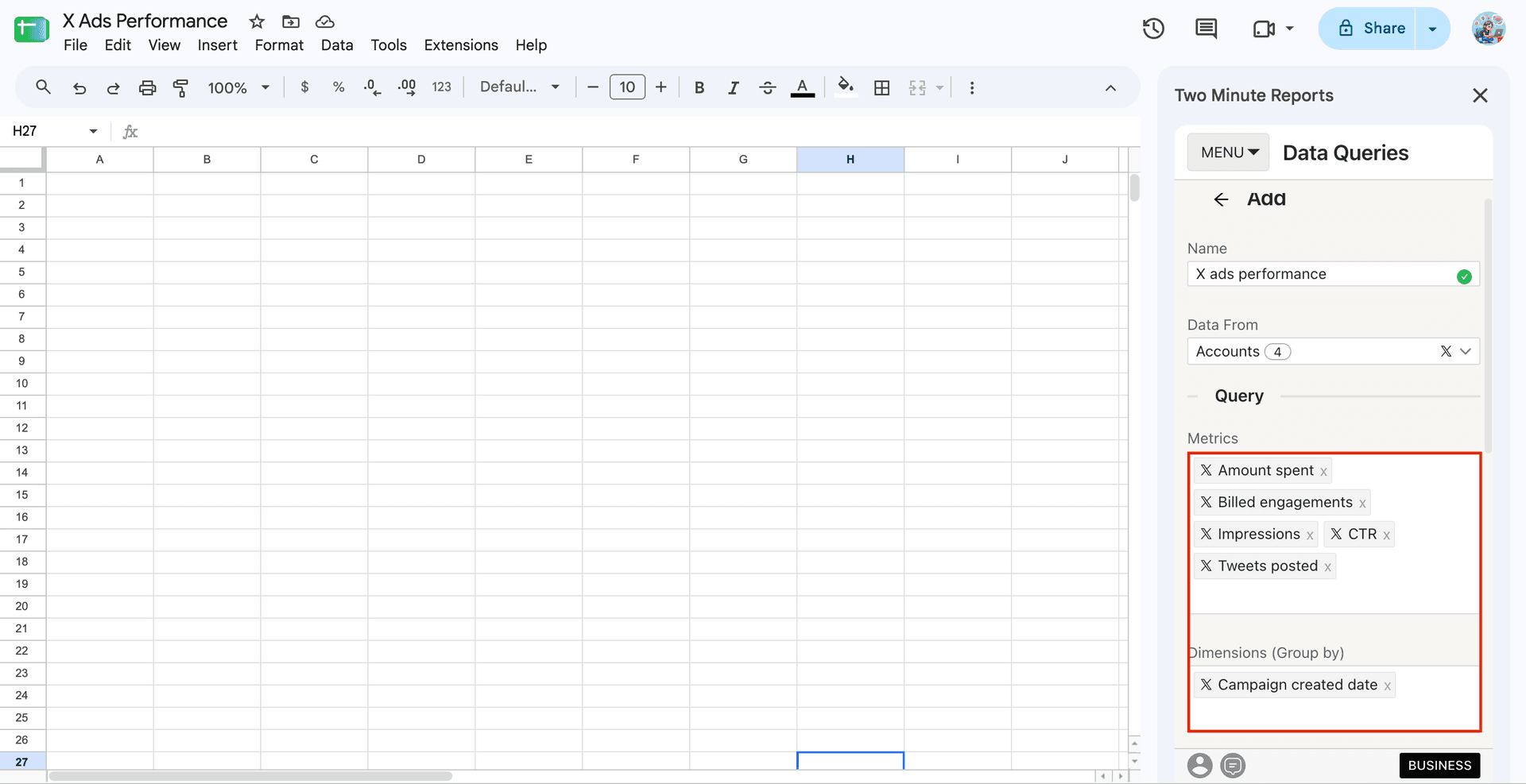Viewport: 1526px width, 784px height.
Task: Click the undo arrow
Action: point(79,87)
